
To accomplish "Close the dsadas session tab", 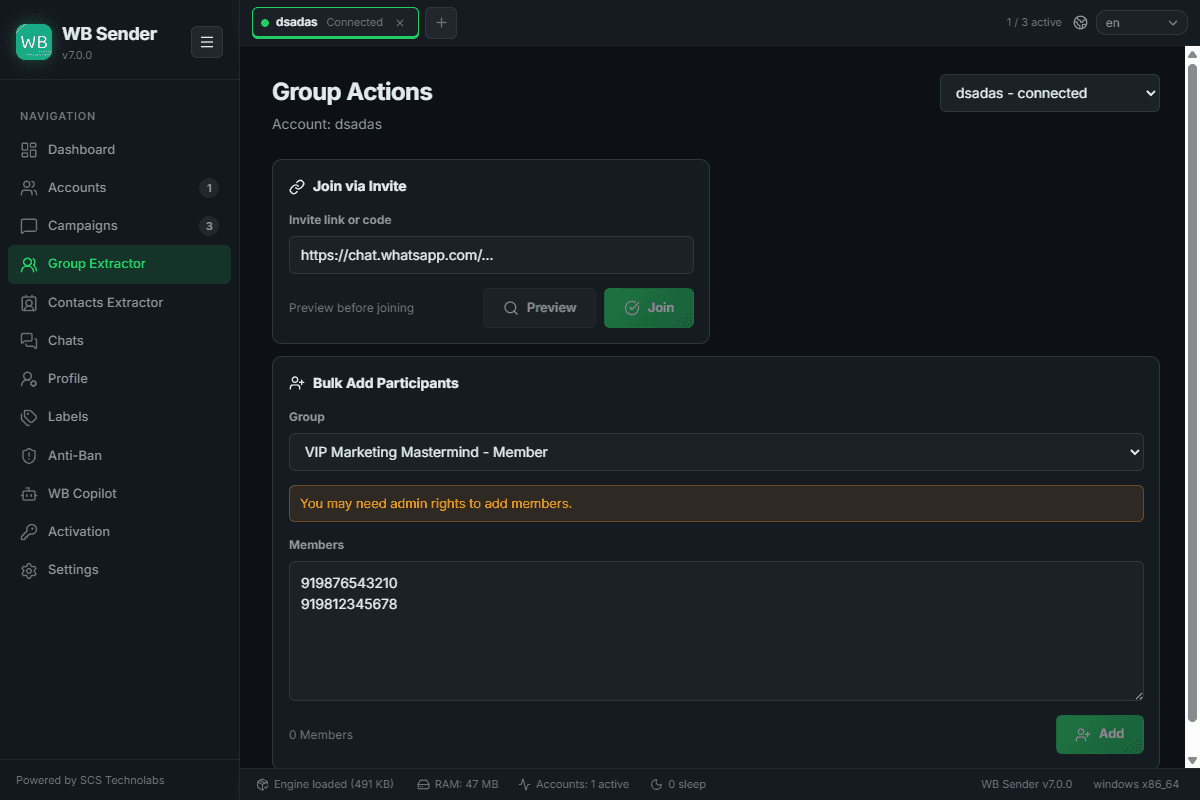I will (400, 22).
